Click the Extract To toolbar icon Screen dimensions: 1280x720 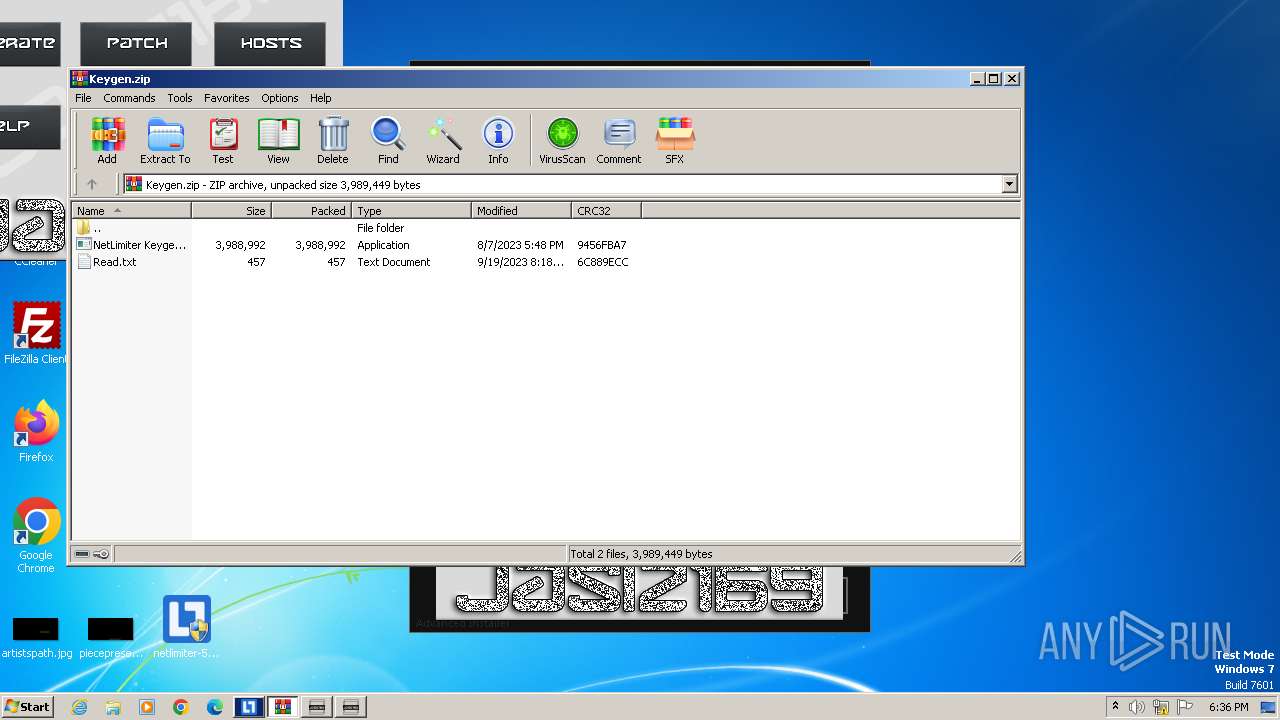pos(165,140)
